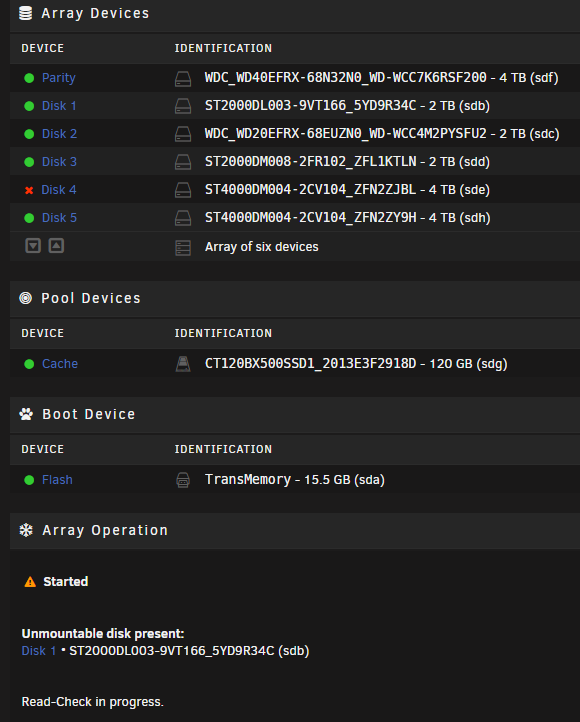The width and height of the screenshot is (580, 722).
Task: Open the Cache pool device link
Action: tap(60, 364)
